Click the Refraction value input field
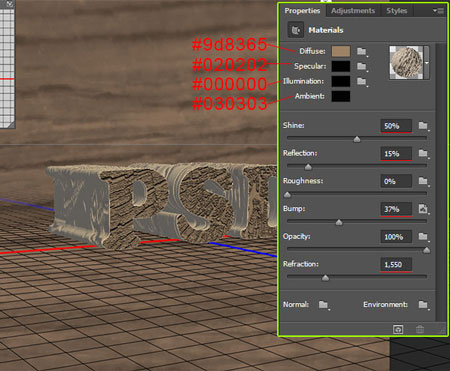The image size is (450, 371). click(396, 265)
